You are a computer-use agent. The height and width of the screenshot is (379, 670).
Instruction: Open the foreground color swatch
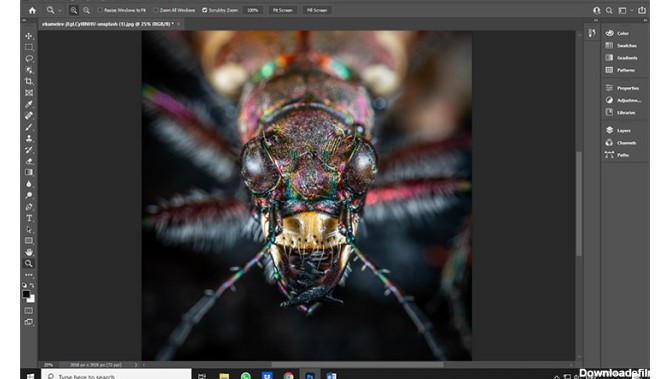pyautogui.click(x=26, y=294)
